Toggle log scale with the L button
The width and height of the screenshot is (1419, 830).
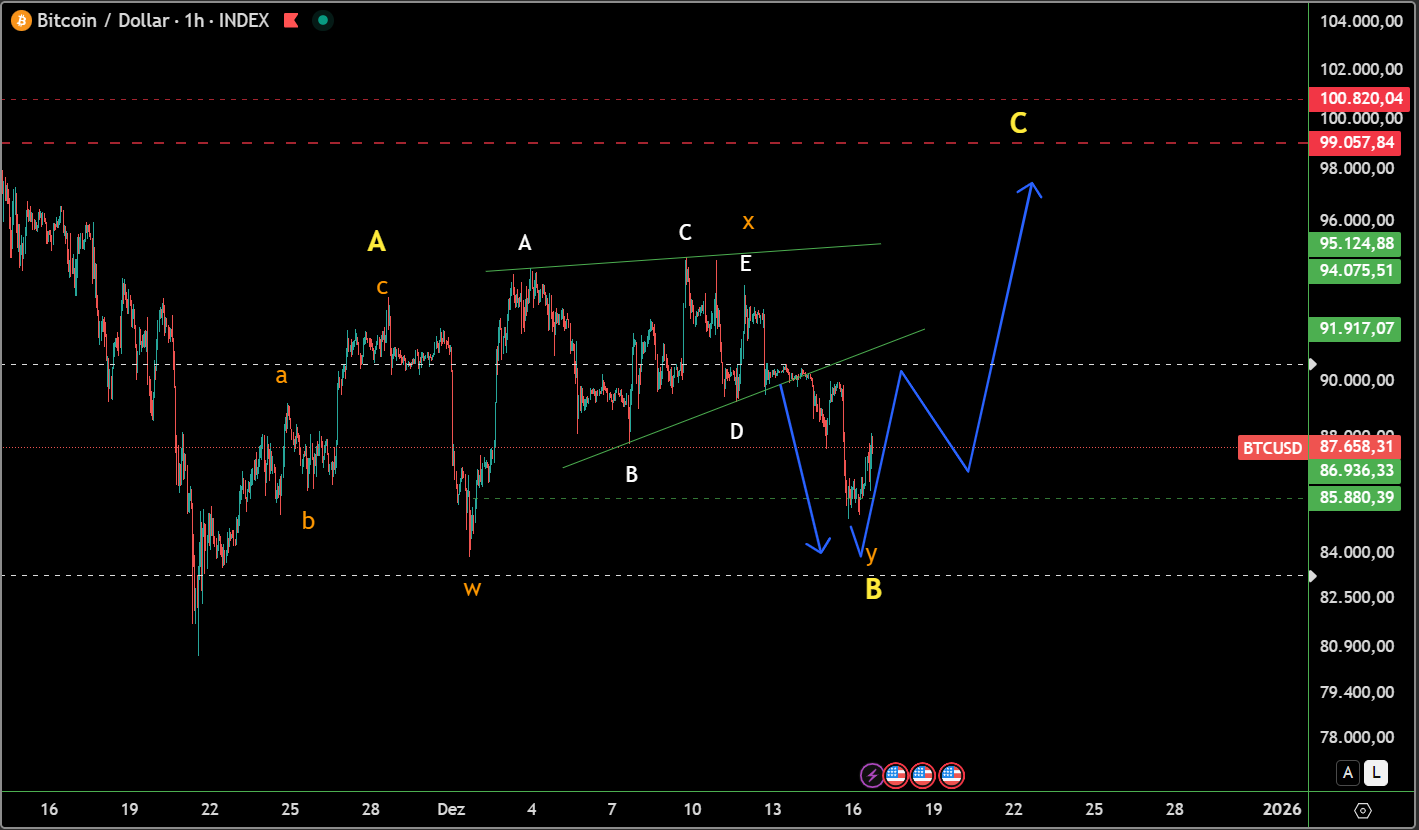tap(1377, 772)
